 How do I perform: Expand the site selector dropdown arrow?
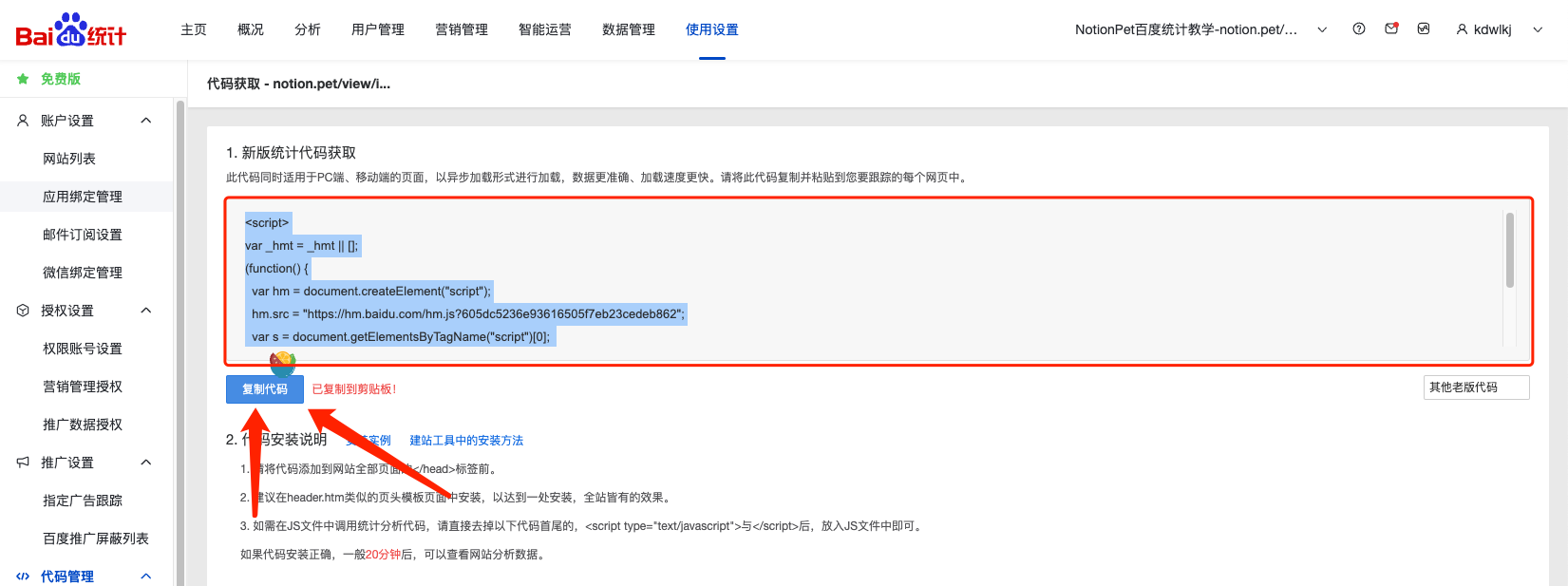(x=1322, y=29)
